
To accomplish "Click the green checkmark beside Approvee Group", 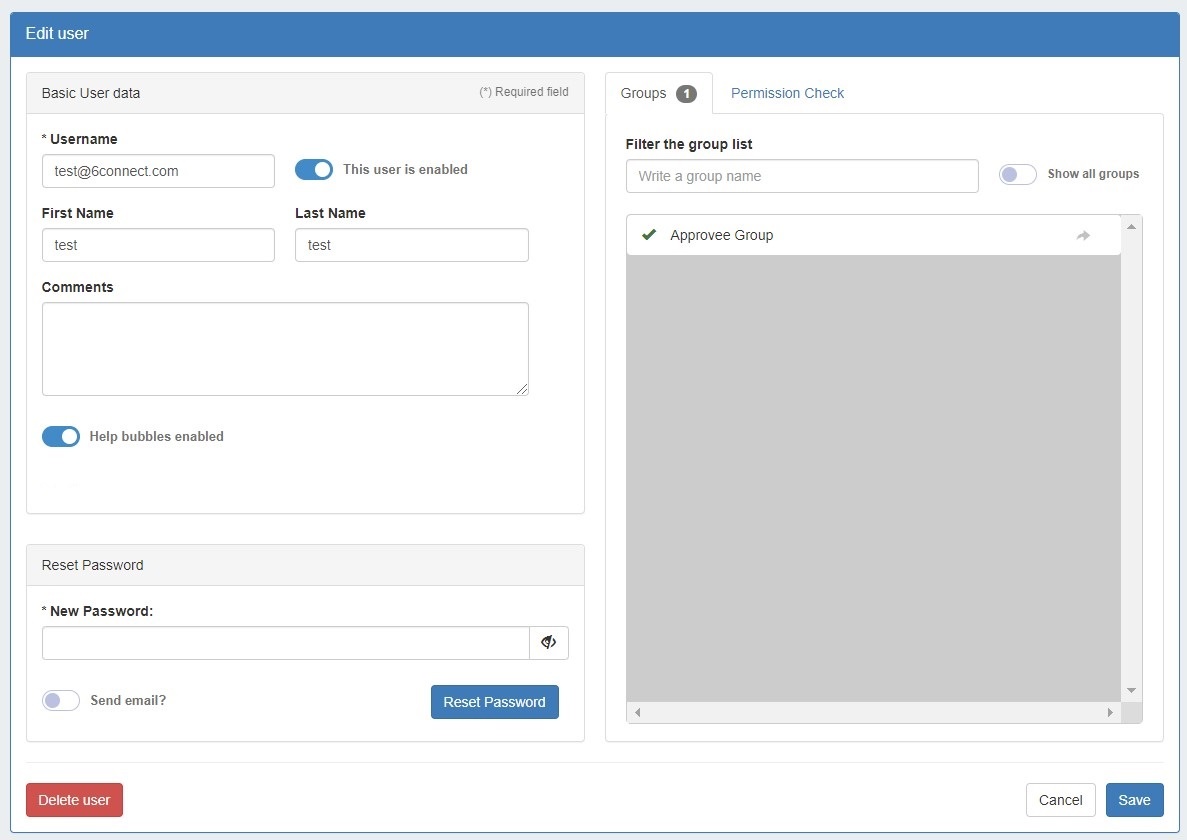I will tap(648, 235).
